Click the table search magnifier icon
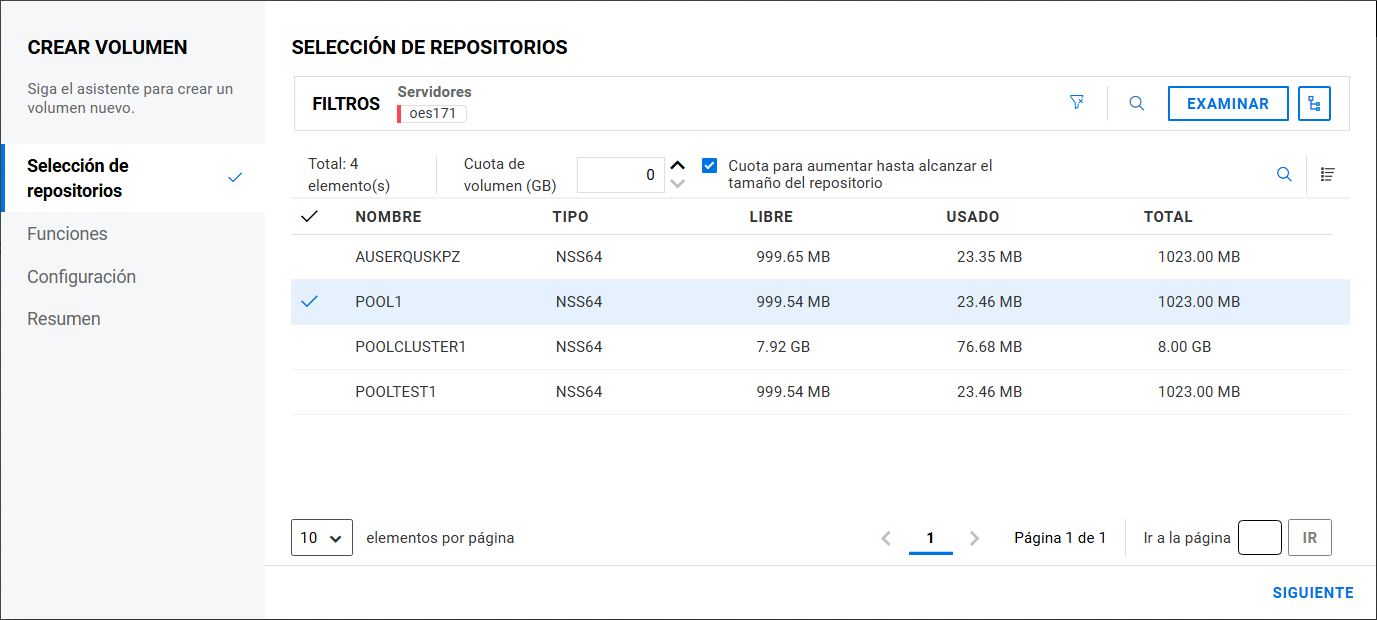This screenshot has width=1377, height=620. coord(1284,174)
